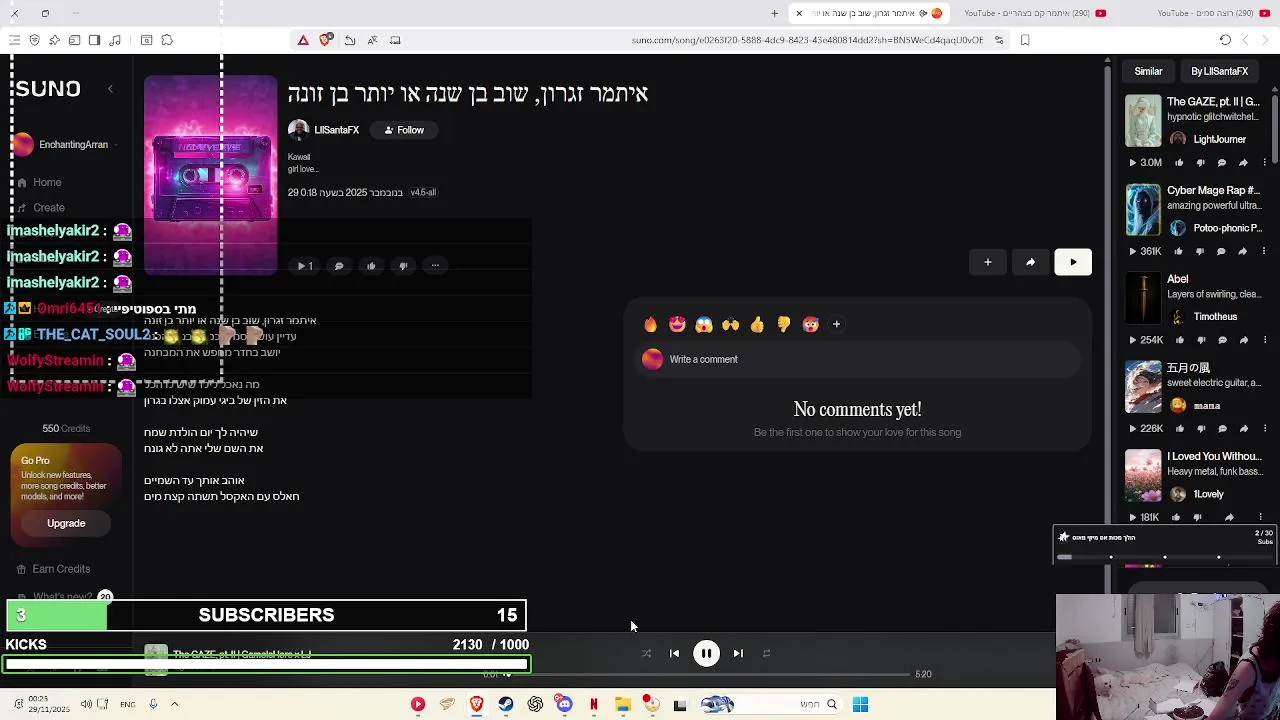This screenshot has width=1280, height=720.
Task: Open browser extensions puzzle icon
Action: [x=167, y=40]
